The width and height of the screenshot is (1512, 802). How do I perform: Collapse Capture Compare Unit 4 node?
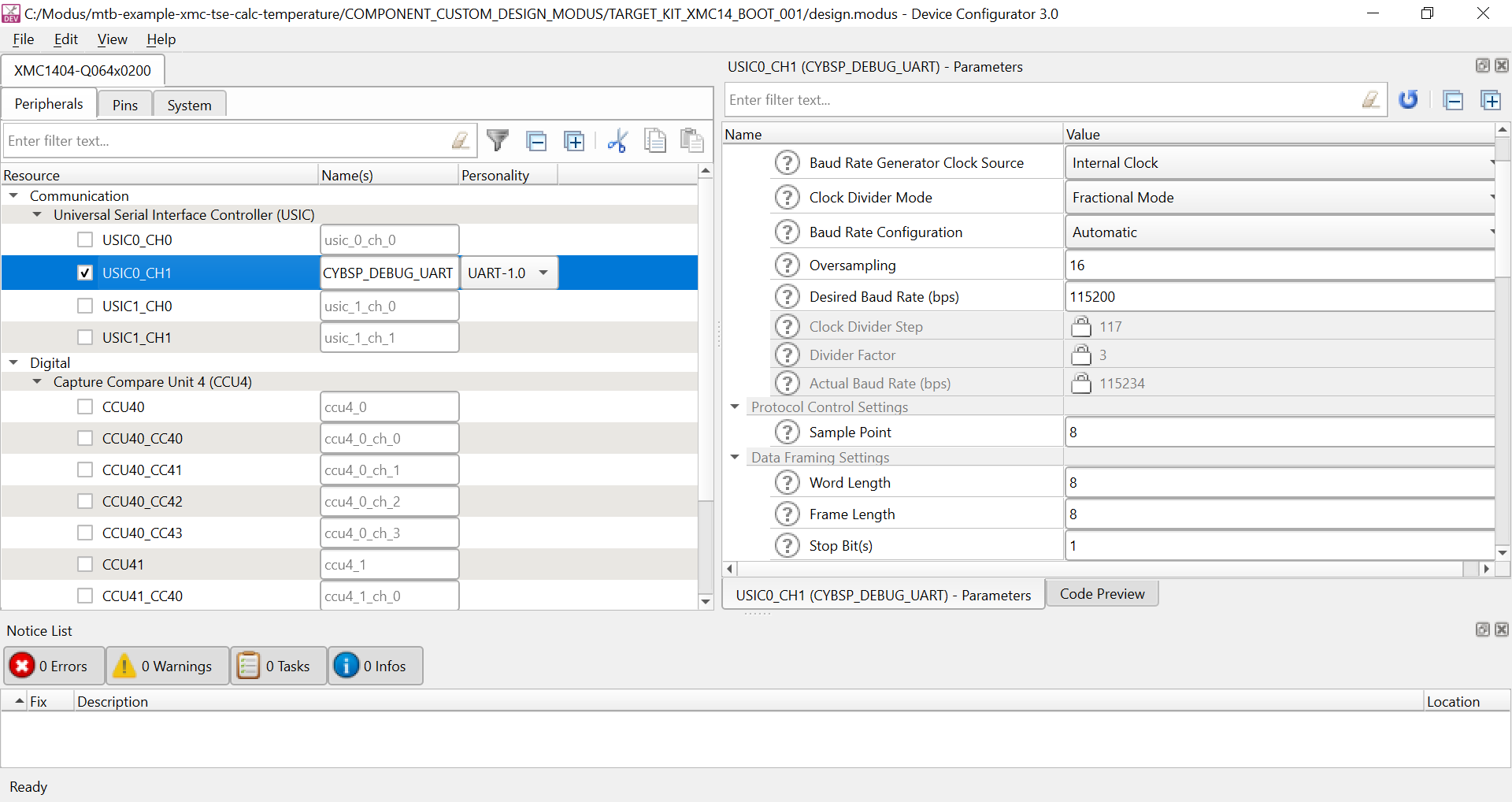coord(37,381)
